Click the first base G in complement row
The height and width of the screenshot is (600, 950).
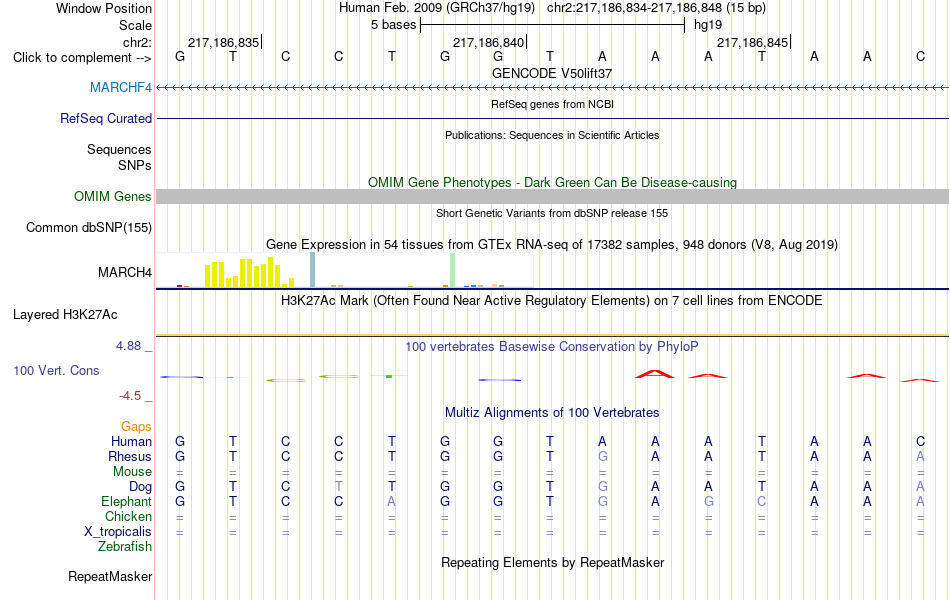(x=180, y=56)
